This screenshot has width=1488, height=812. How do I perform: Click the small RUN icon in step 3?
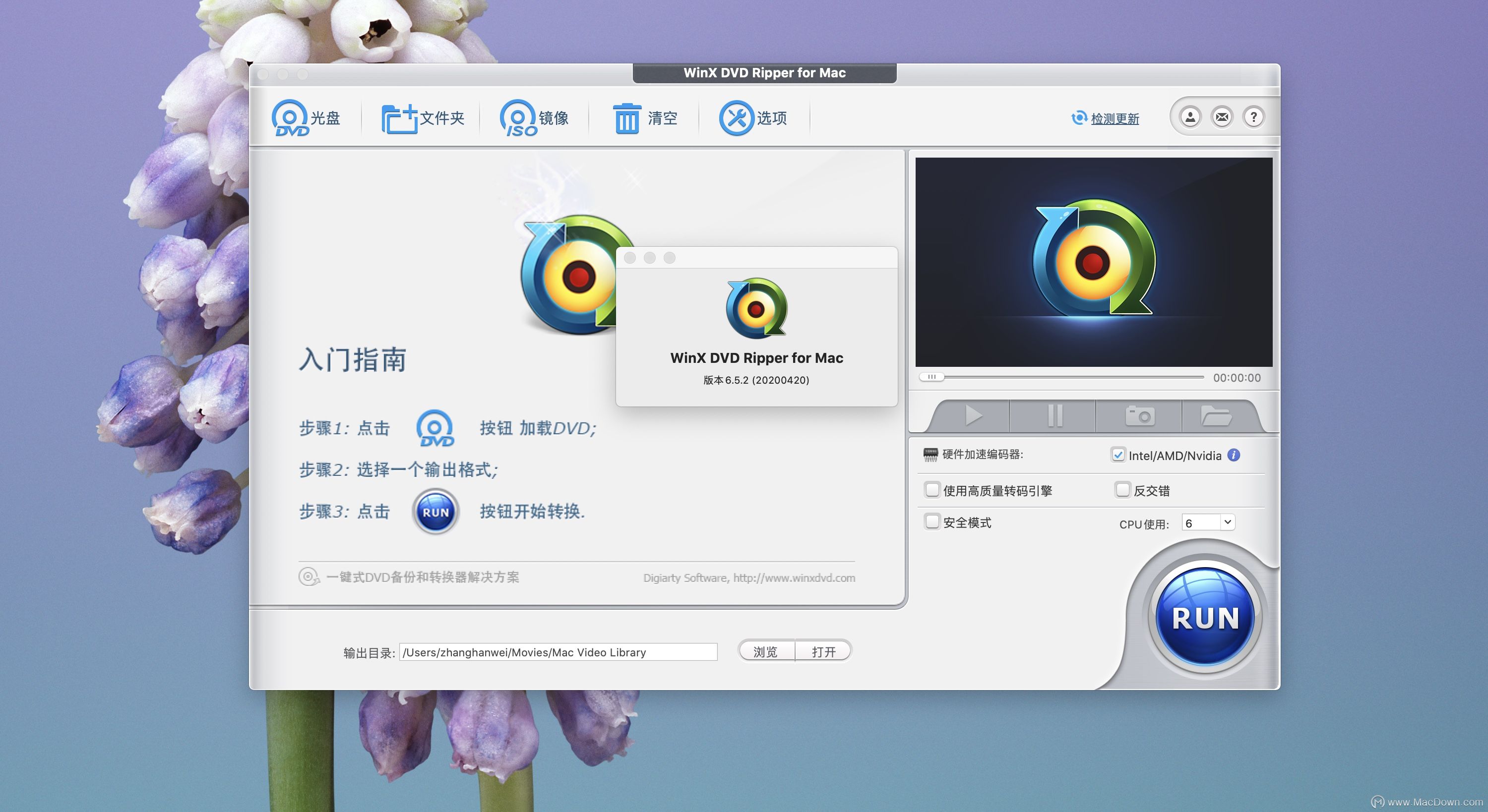pos(435,512)
